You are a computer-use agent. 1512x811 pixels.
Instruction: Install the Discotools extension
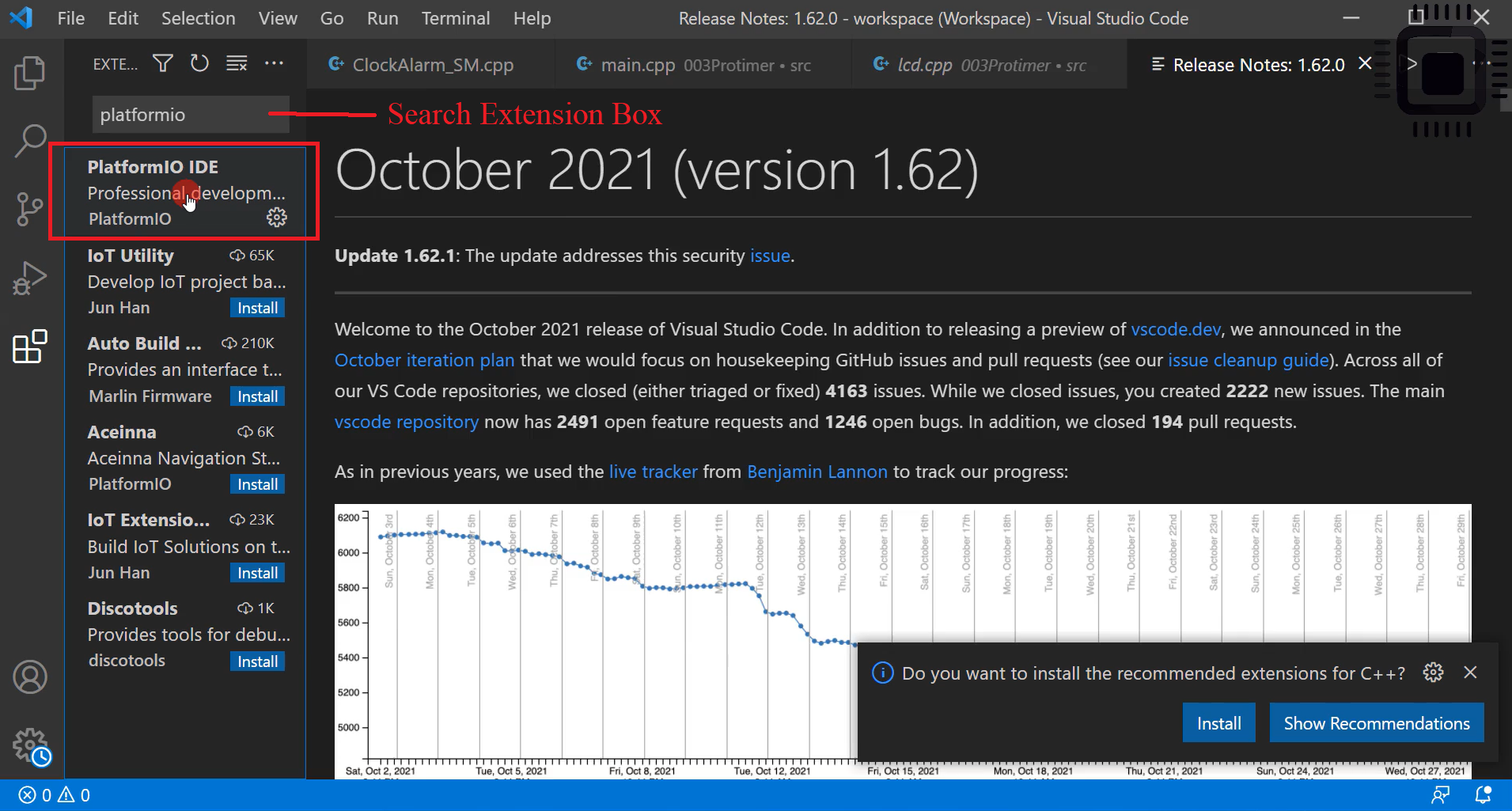tap(258, 661)
